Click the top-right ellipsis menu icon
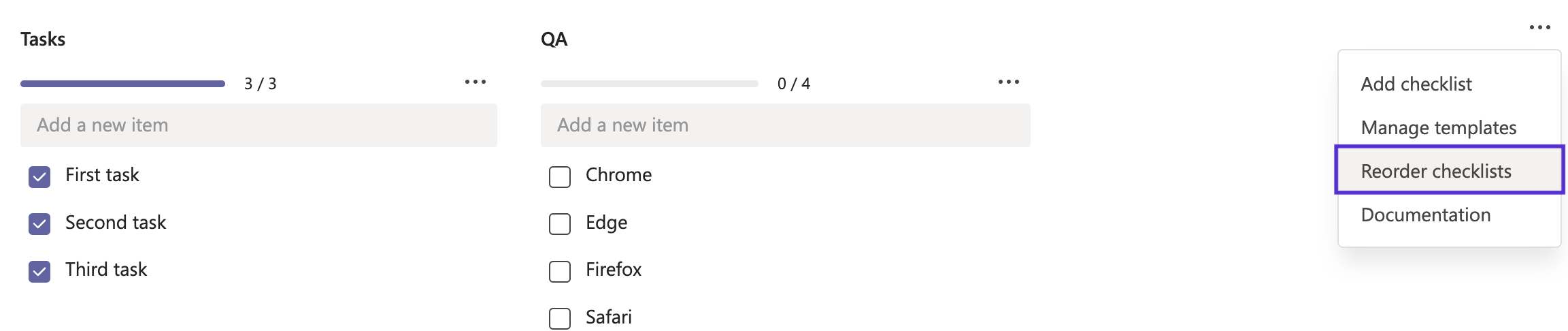This screenshot has height=331, width=1568. (1539, 28)
